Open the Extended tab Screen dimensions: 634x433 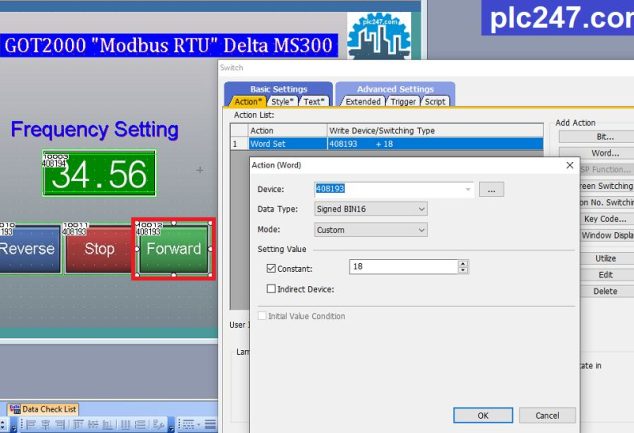pos(363,101)
